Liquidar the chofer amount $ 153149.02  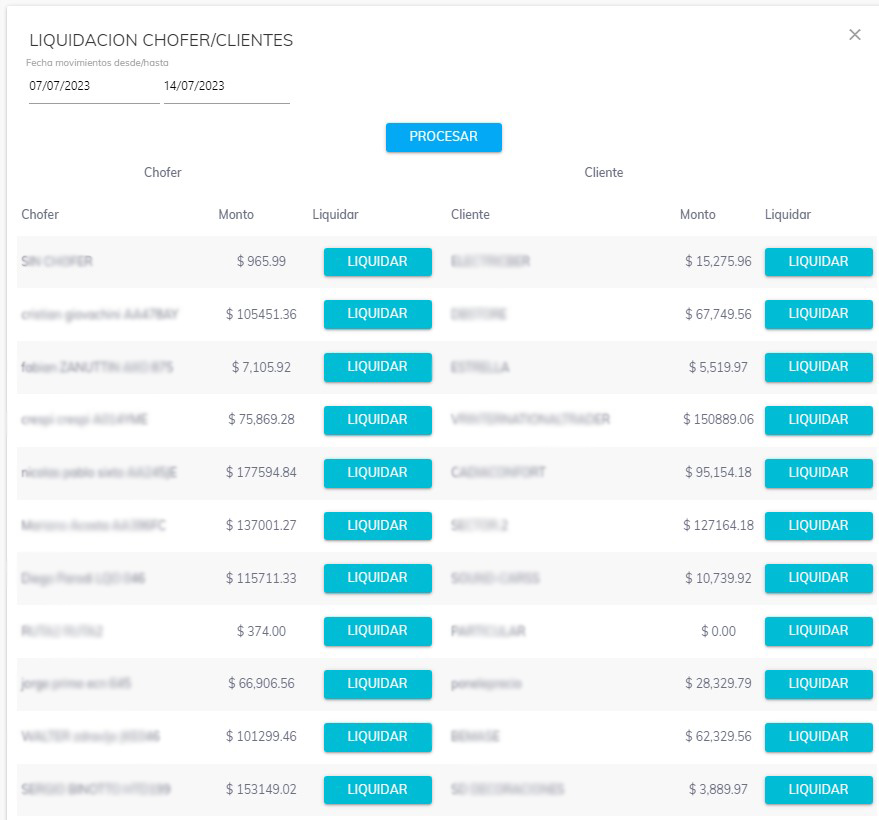[377, 790]
